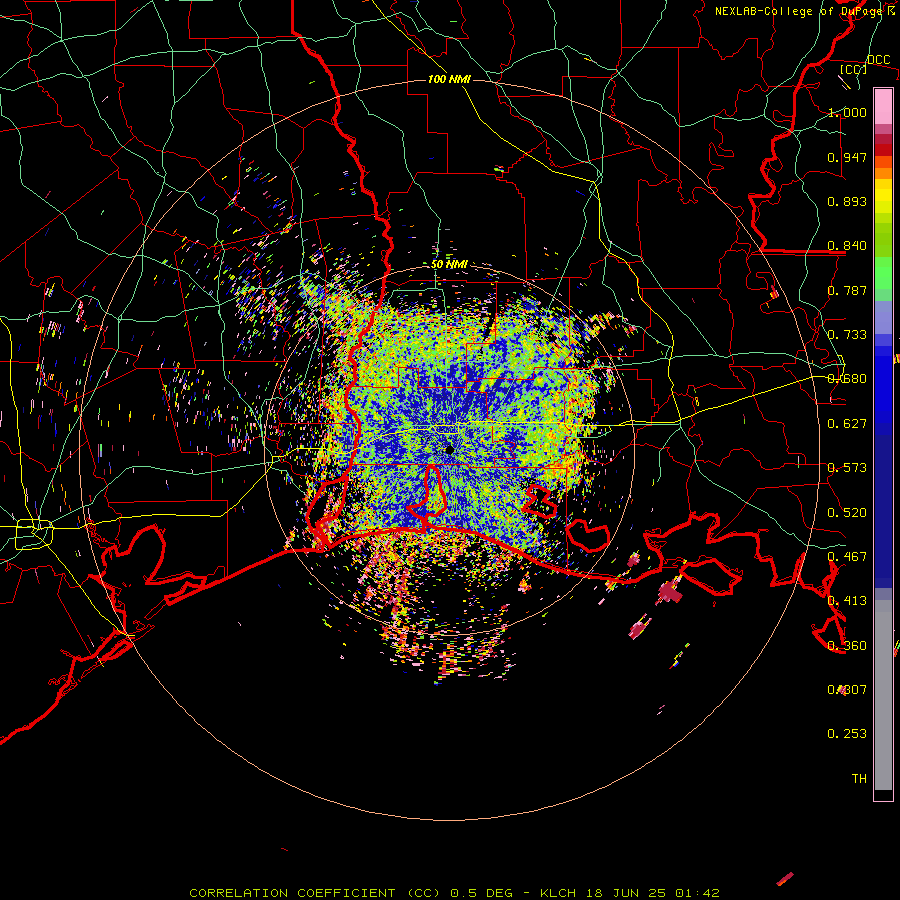
Task: Click the 0.253 value on the color scale
Action: [x=847, y=734]
